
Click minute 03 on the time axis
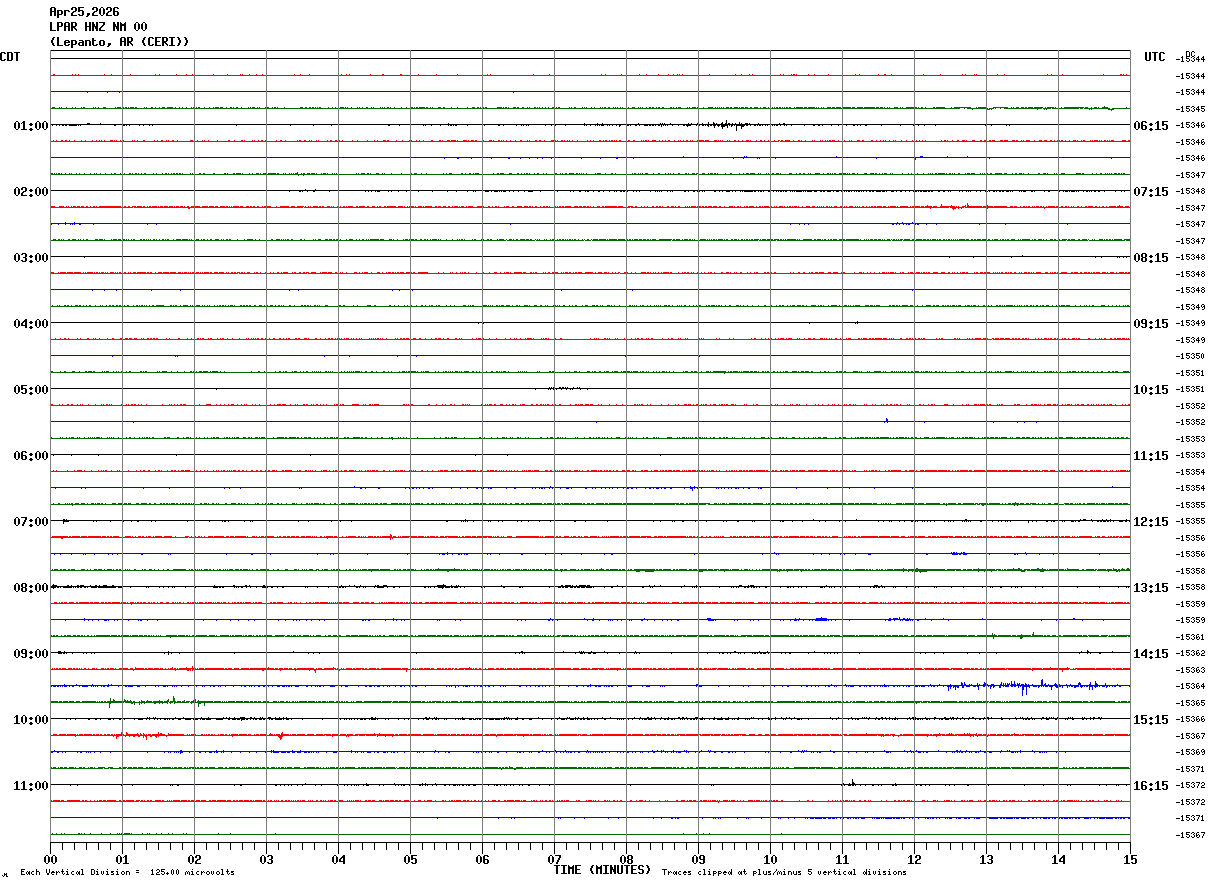[x=266, y=859]
